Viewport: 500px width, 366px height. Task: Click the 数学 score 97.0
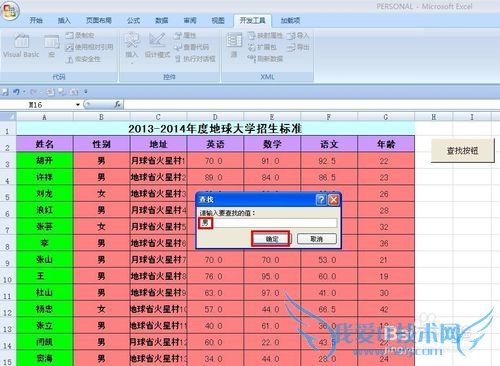click(x=272, y=293)
